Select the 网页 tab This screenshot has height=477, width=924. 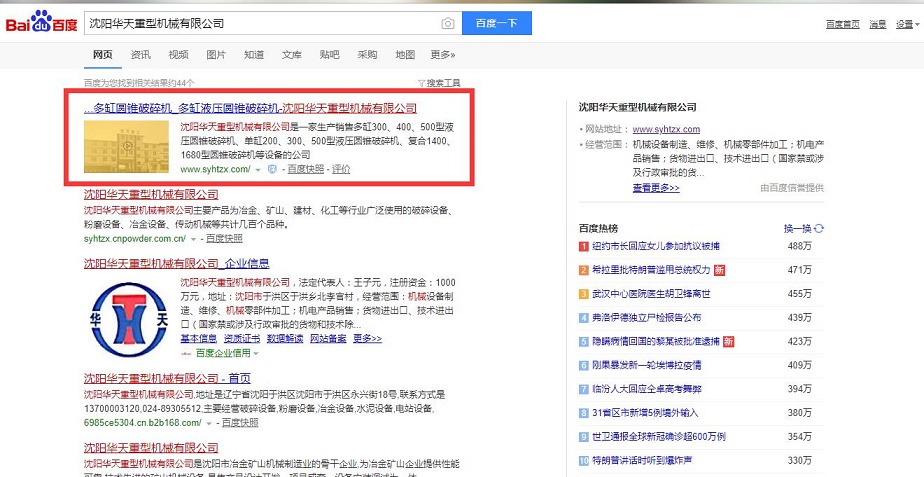[x=103, y=55]
